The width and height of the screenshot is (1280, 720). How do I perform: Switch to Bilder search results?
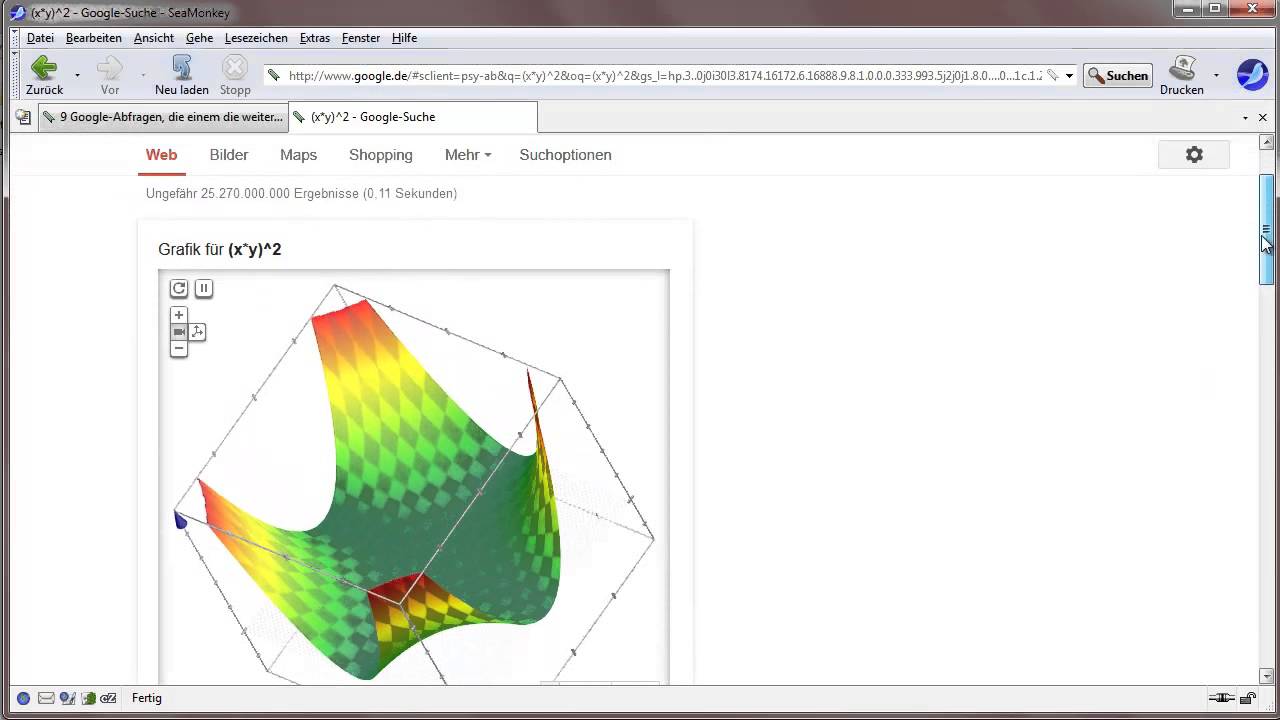pyautogui.click(x=229, y=155)
